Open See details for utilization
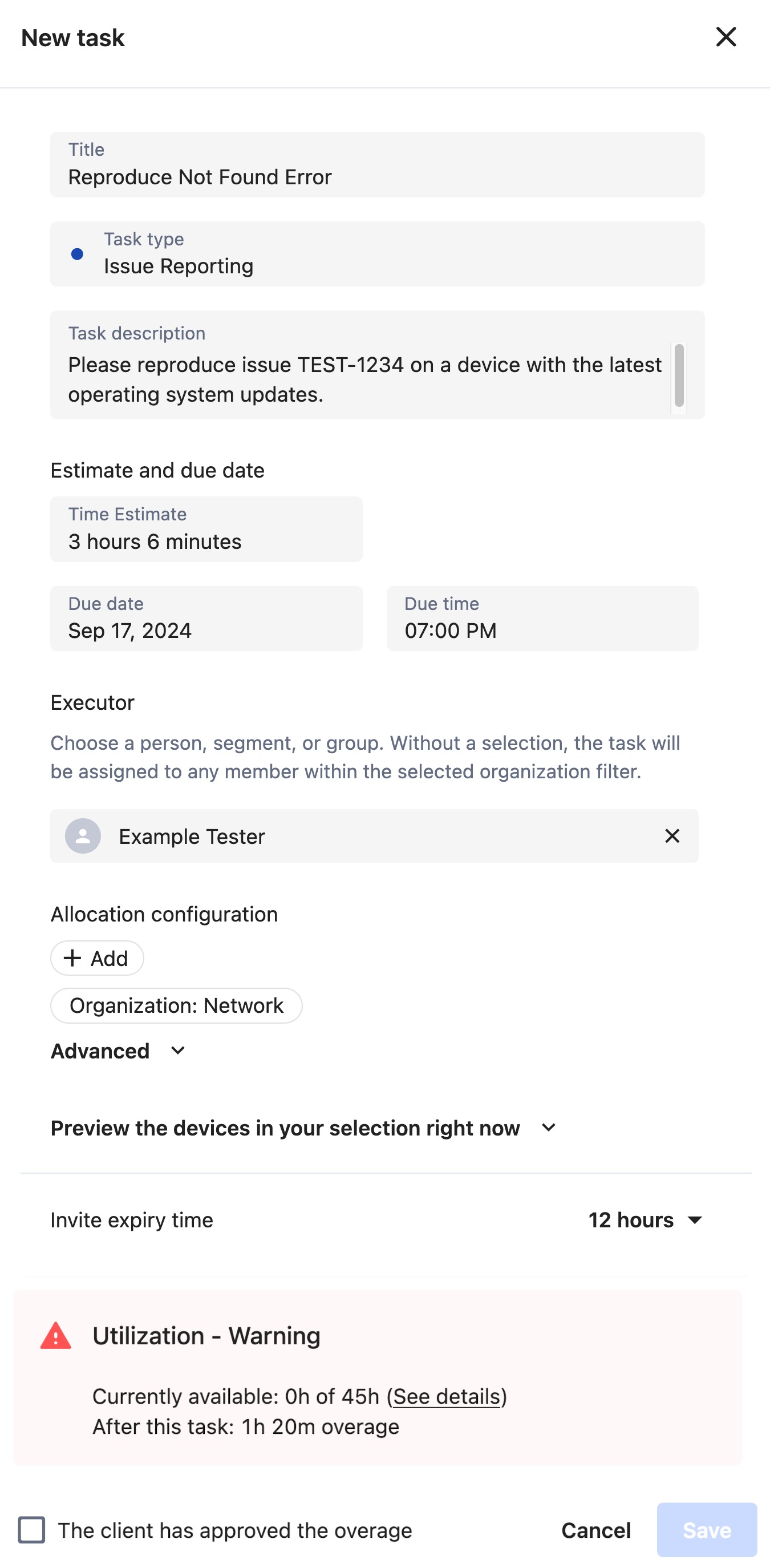The image size is (770, 1568). tap(447, 1397)
